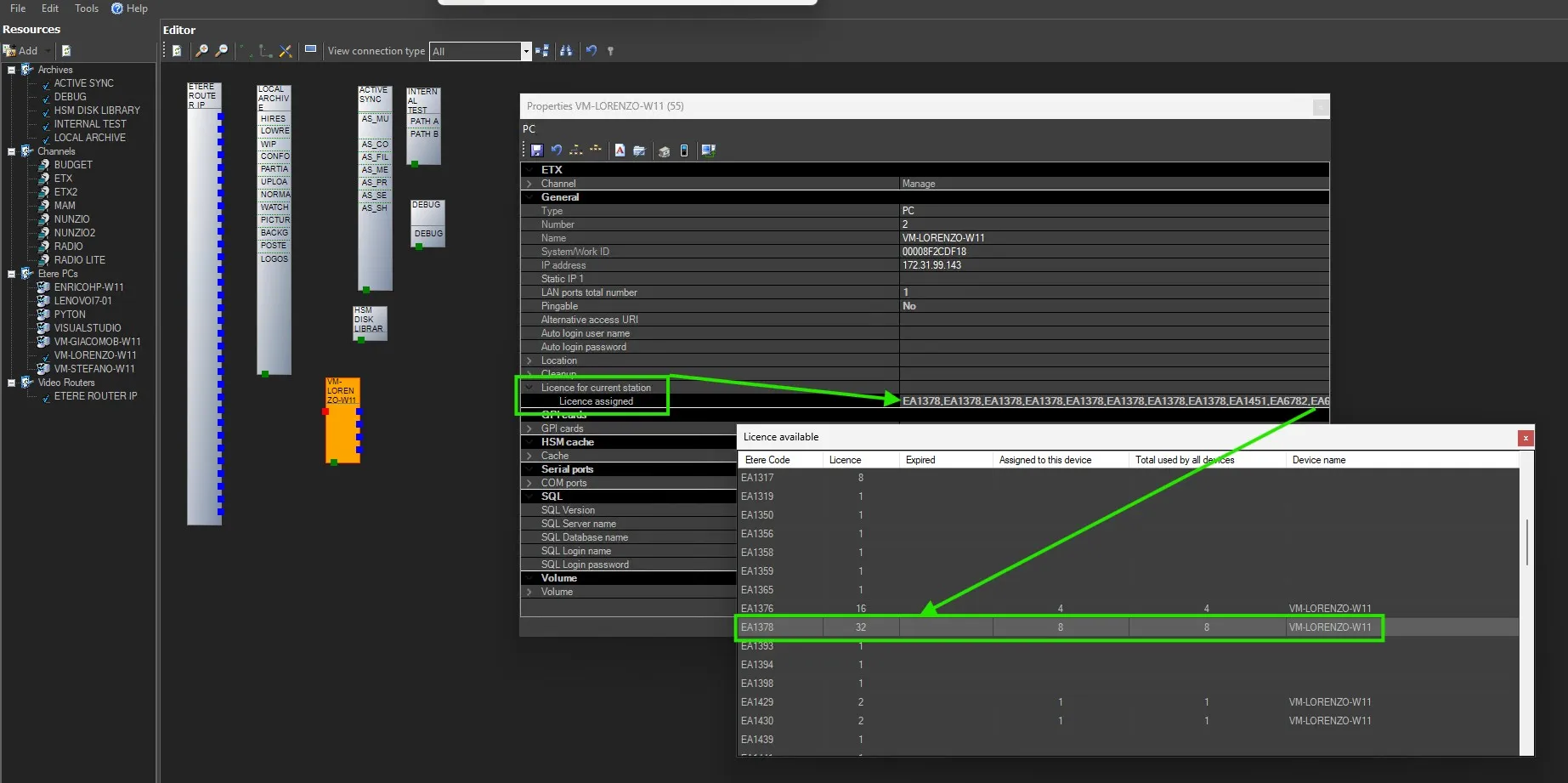Click the hierarchy tree icon in Properties toolbar

point(576,150)
